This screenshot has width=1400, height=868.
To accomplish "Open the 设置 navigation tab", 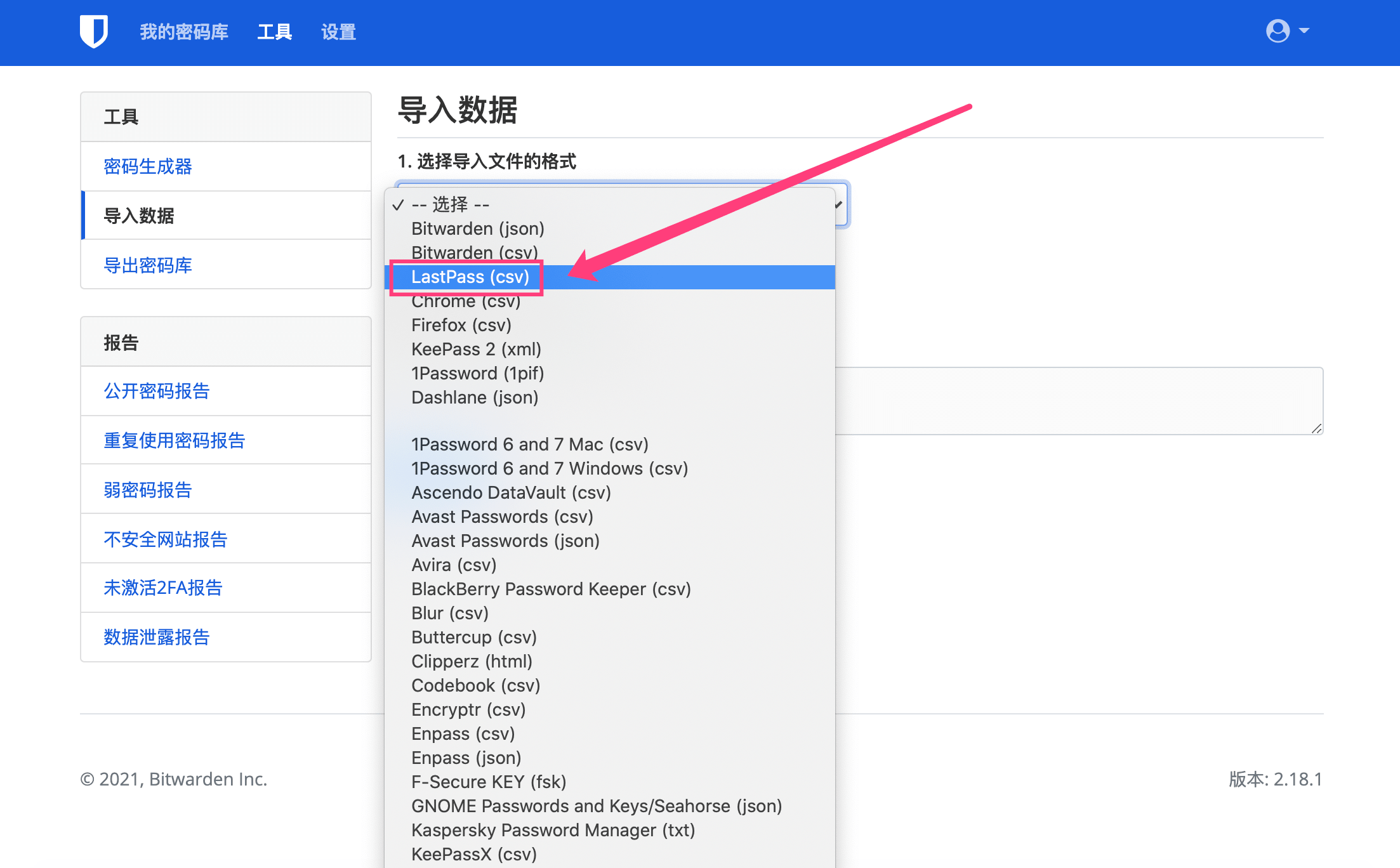I will (x=338, y=32).
